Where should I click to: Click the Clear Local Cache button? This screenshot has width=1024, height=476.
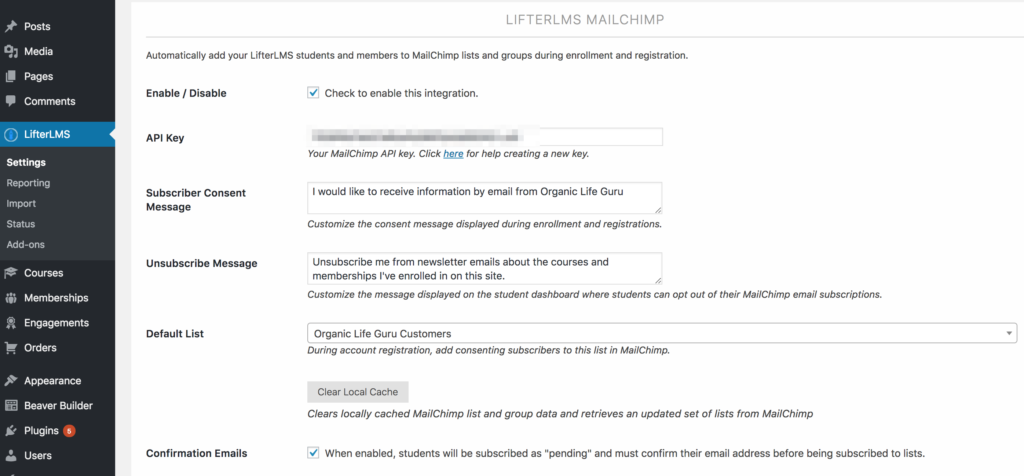tap(358, 392)
